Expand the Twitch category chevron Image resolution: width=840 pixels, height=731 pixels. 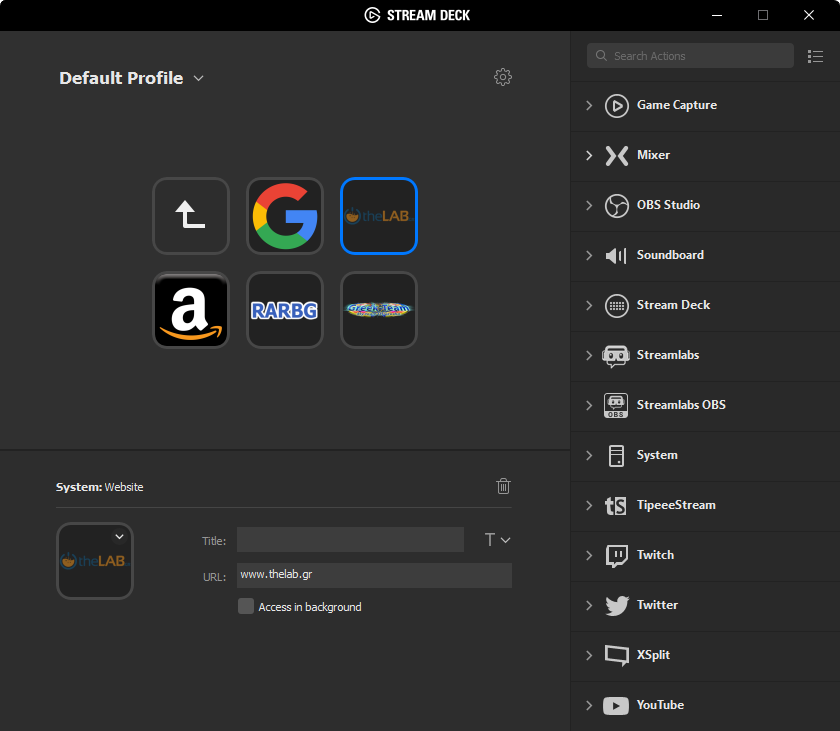(x=589, y=555)
